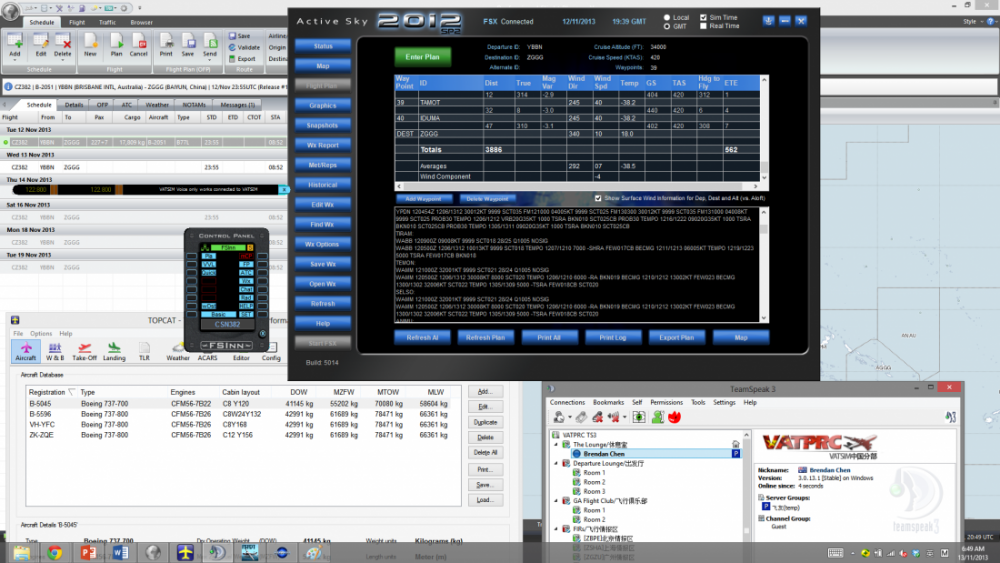Toggle Sim Time checkbox
Viewport: 1000px width, 563px height.
tap(703, 18)
